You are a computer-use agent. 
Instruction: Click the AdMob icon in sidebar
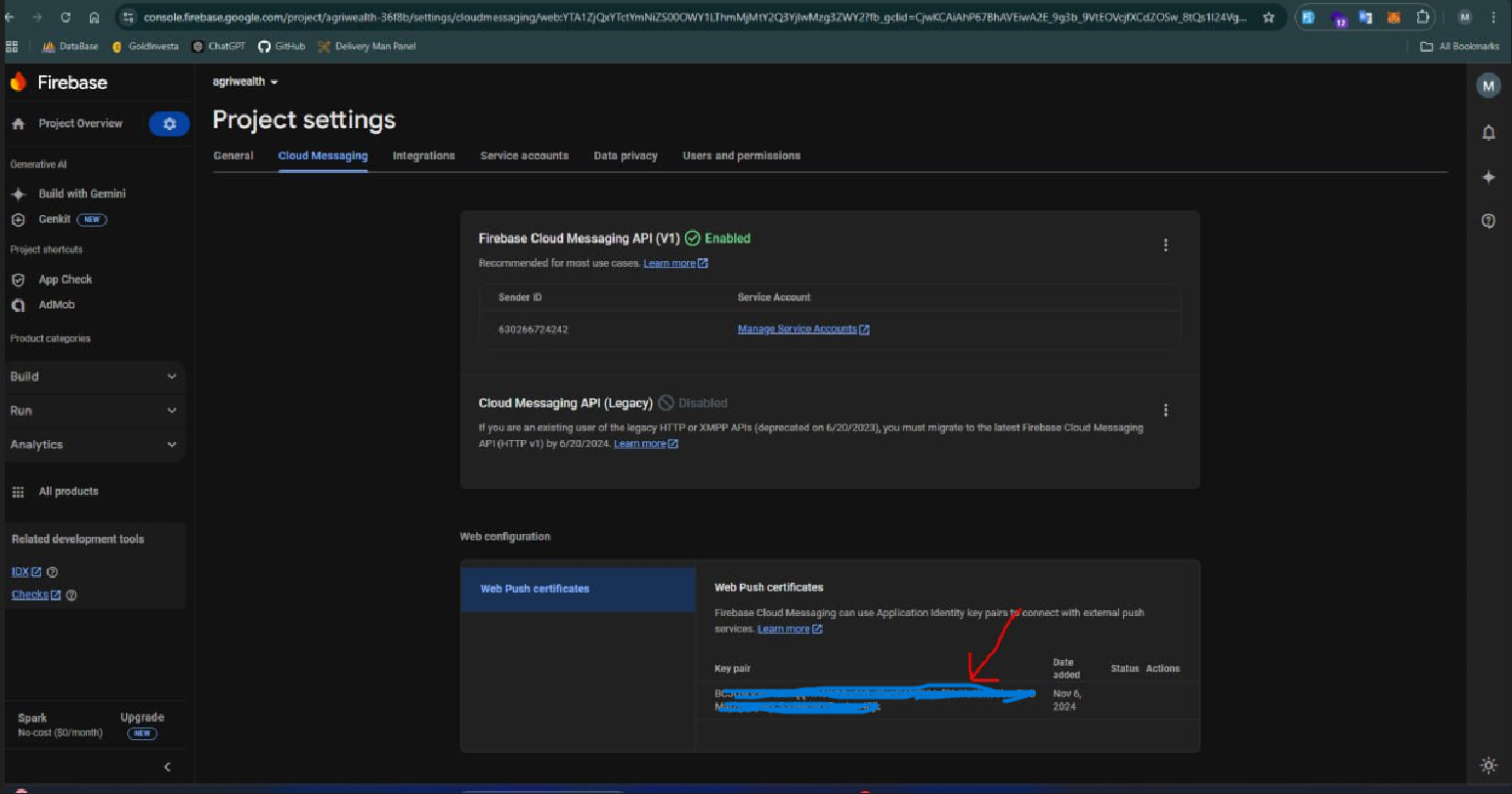coord(18,305)
